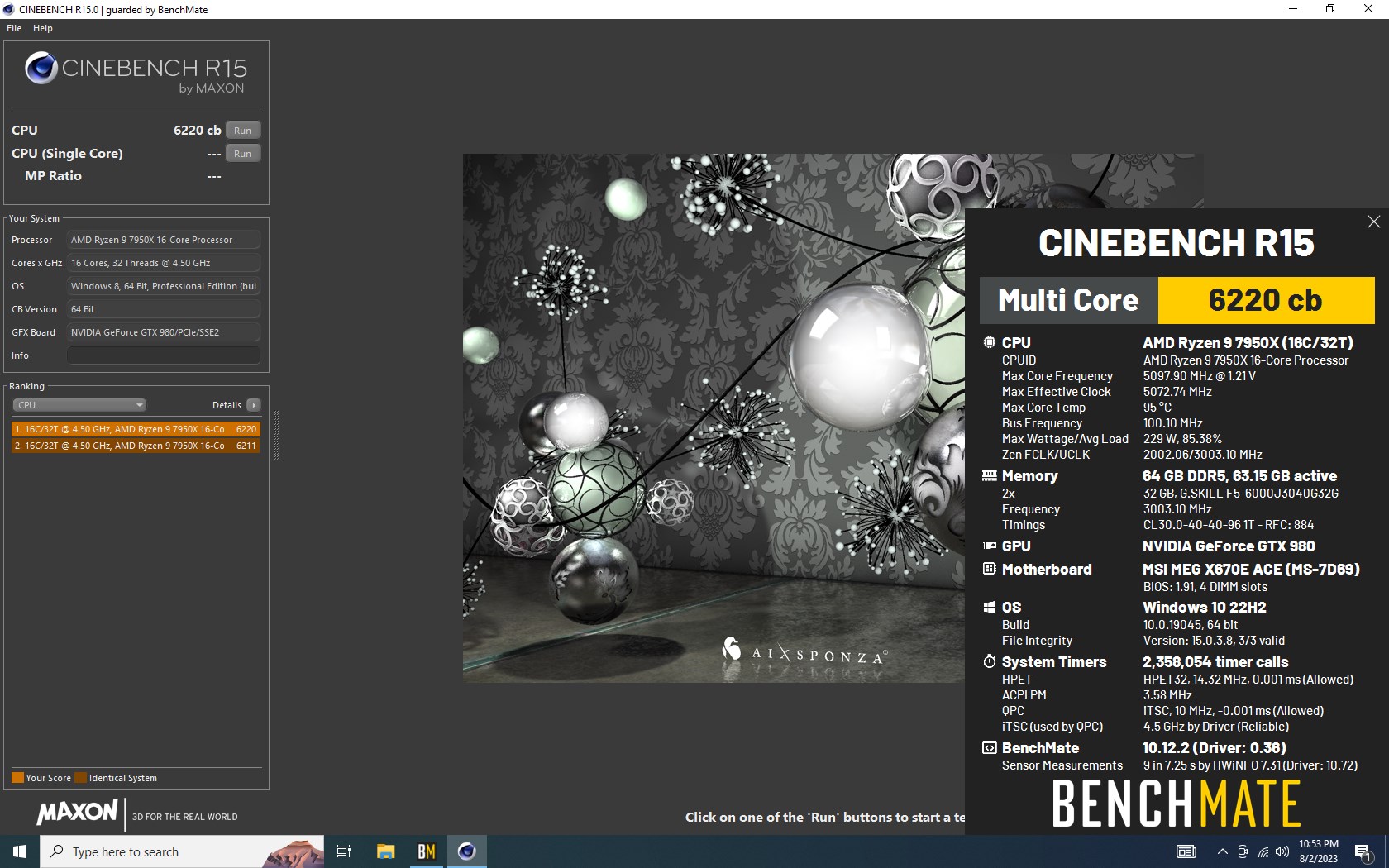Open the network tray icon
Image resolution: width=1389 pixels, height=868 pixels.
click(x=1263, y=851)
